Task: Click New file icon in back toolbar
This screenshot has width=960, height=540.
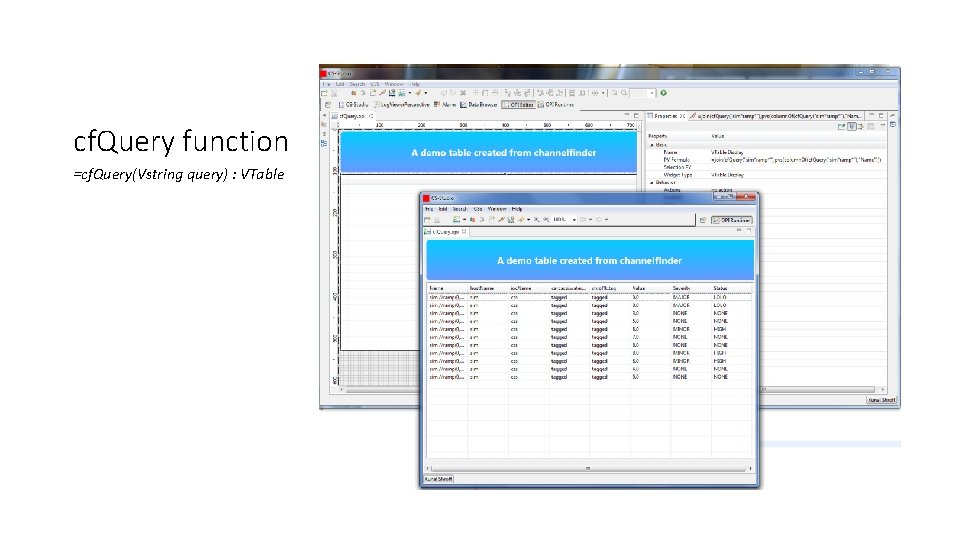Action: tap(324, 93)
